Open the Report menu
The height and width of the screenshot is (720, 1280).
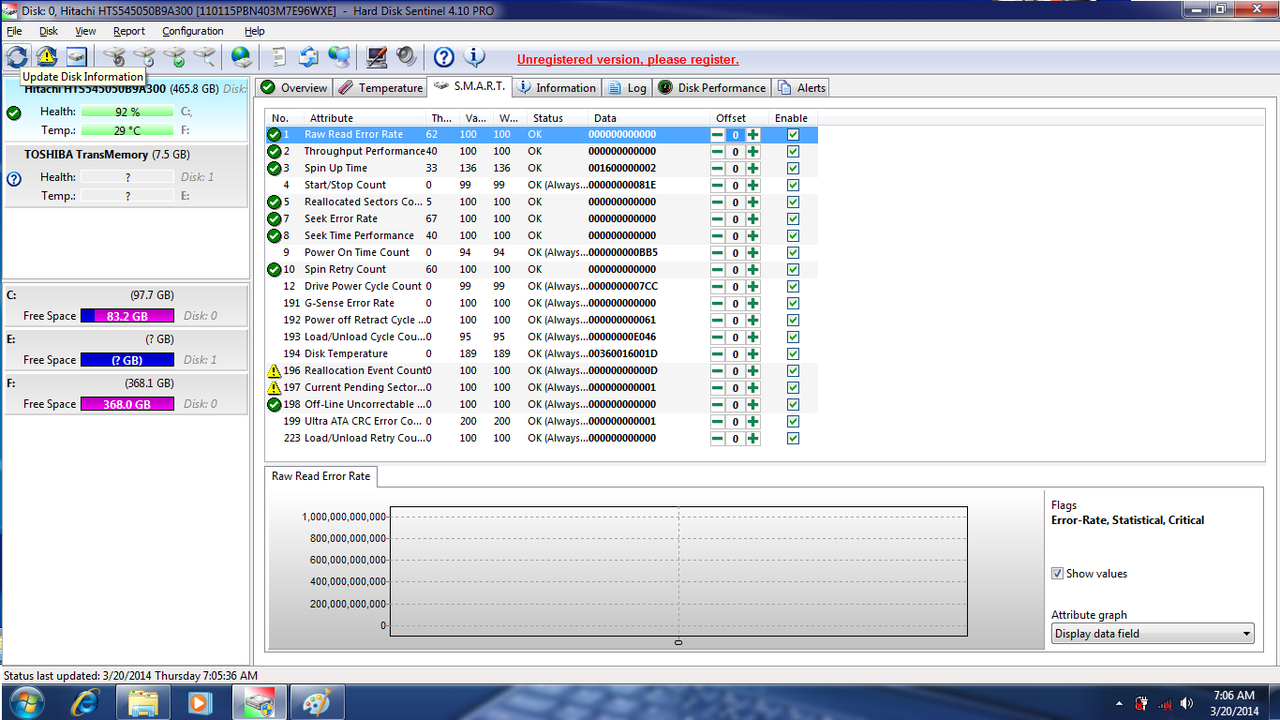[129, 32]
